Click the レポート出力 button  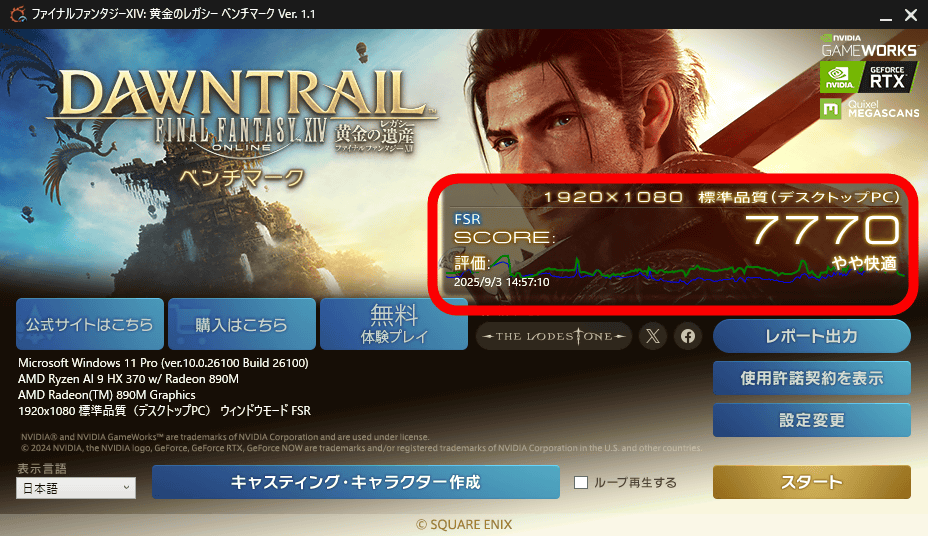[811, 336]
